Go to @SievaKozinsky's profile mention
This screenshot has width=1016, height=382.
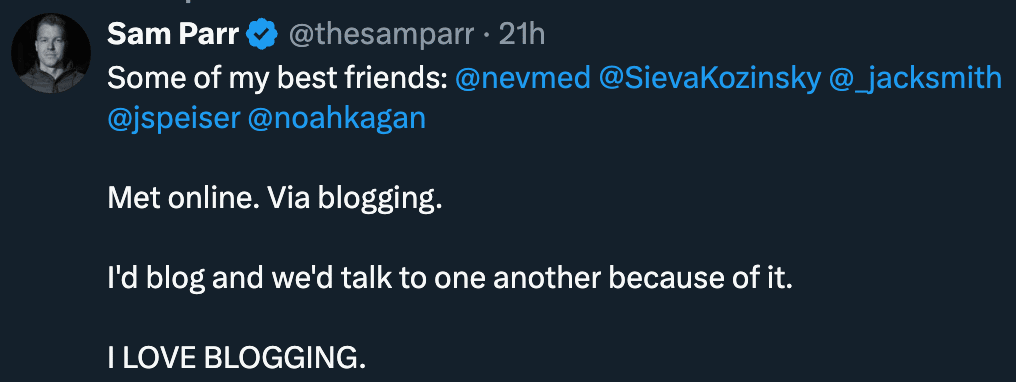(x=710, y=80)
